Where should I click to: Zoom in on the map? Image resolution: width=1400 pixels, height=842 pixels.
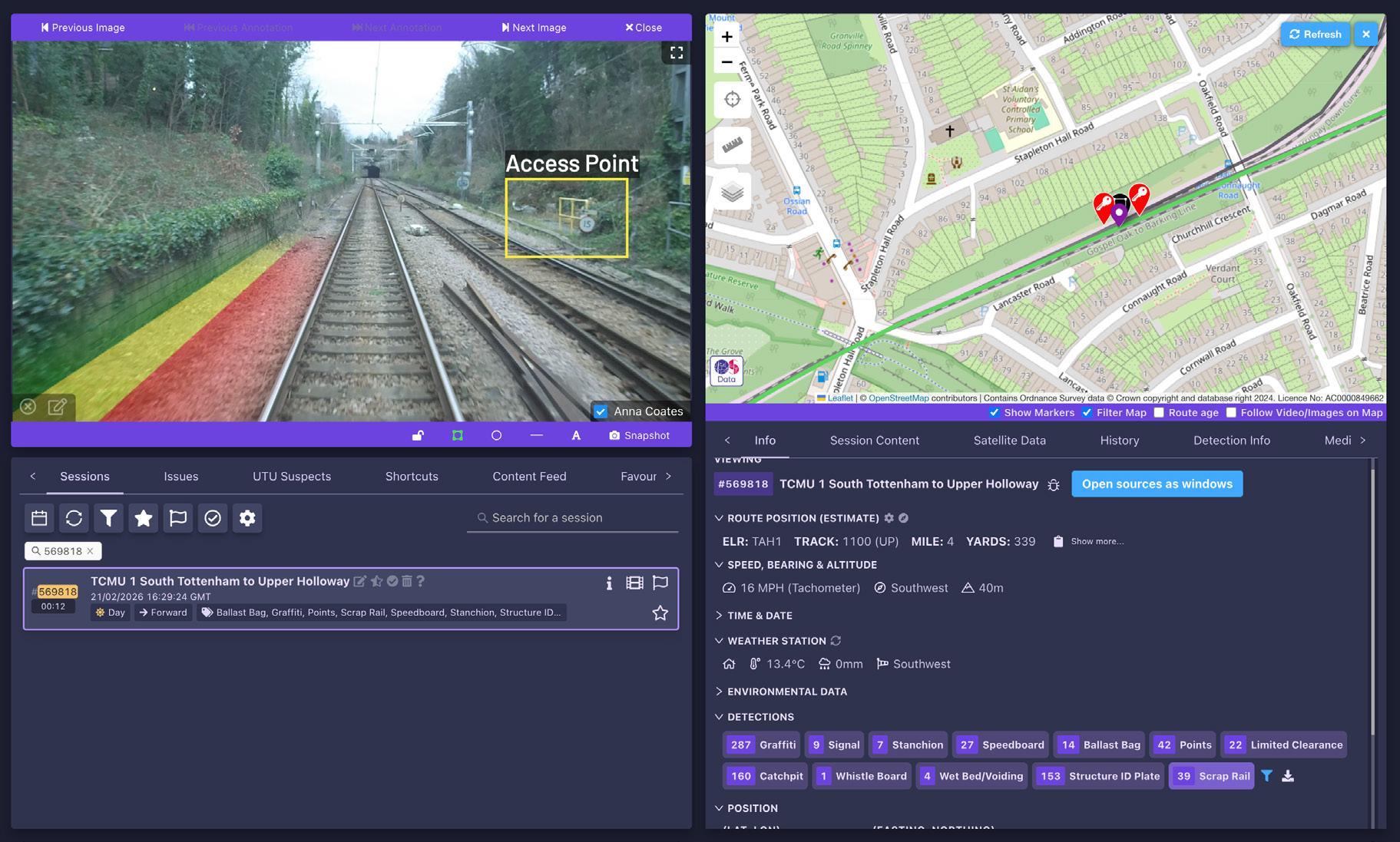tap(727, 36)
